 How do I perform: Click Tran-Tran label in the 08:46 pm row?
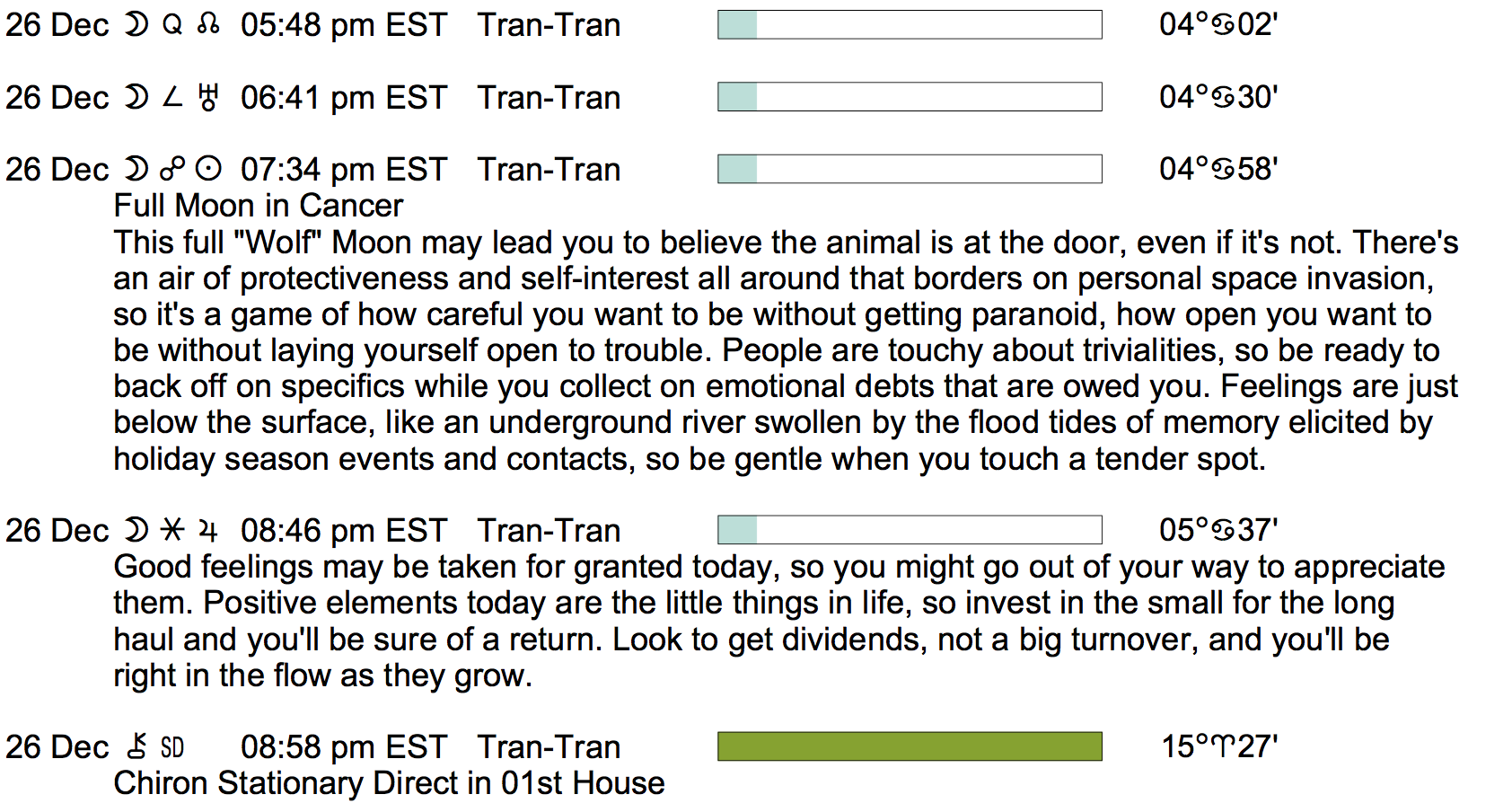(x=549, y=531)
